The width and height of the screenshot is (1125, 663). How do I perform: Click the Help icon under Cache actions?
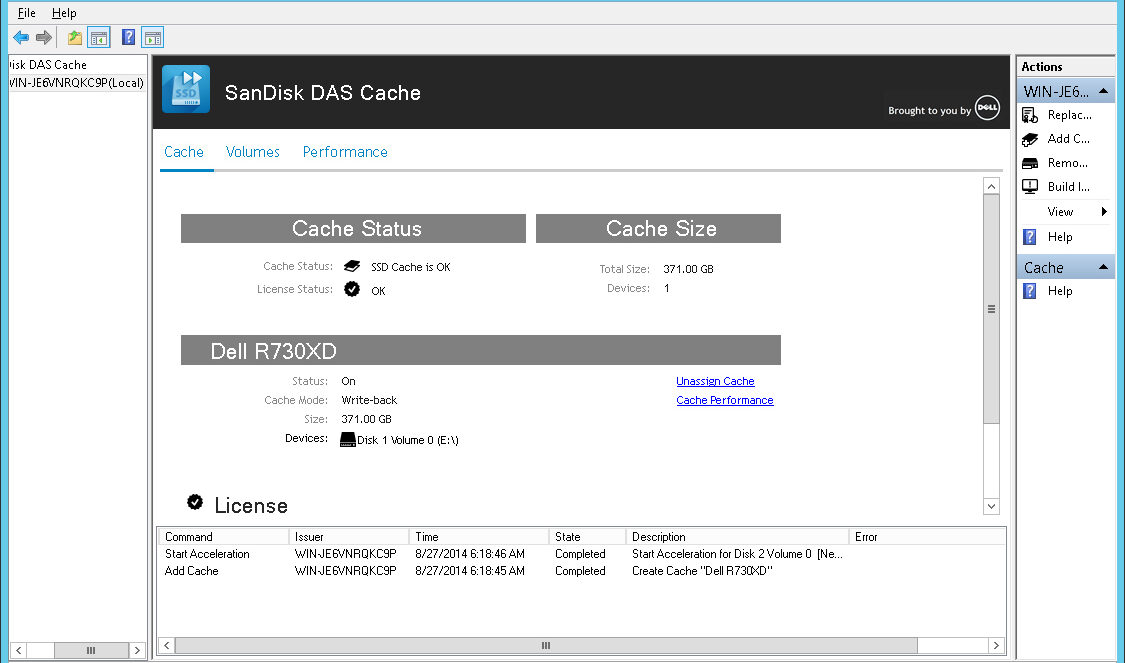(x=1030, y=291)
